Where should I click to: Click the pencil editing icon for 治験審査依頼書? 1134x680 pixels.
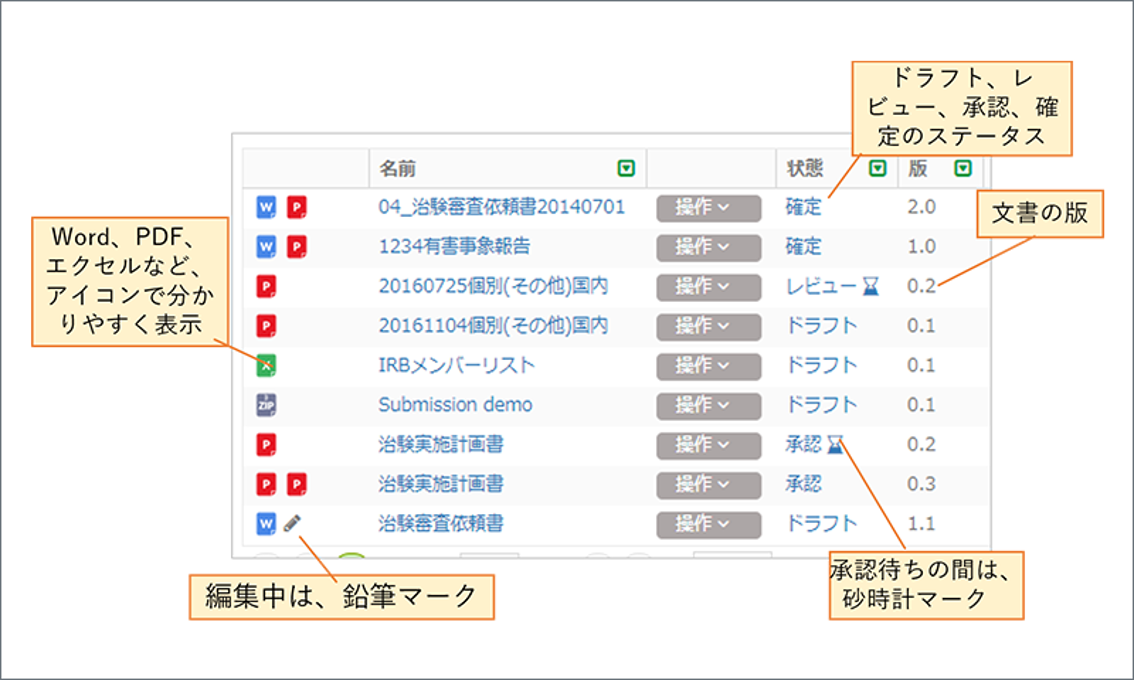pyautogui.click(x=292, y=523)
